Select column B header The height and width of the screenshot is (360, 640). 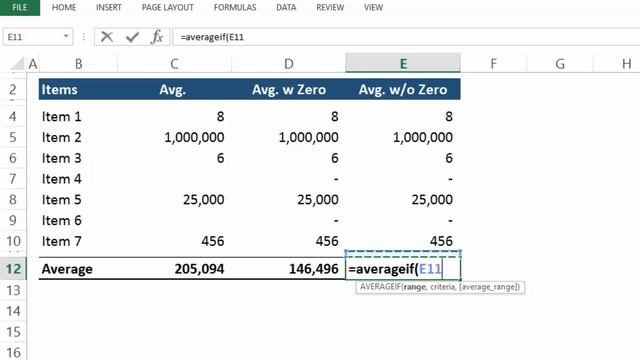pyautogui.click(x=78, y=64)
